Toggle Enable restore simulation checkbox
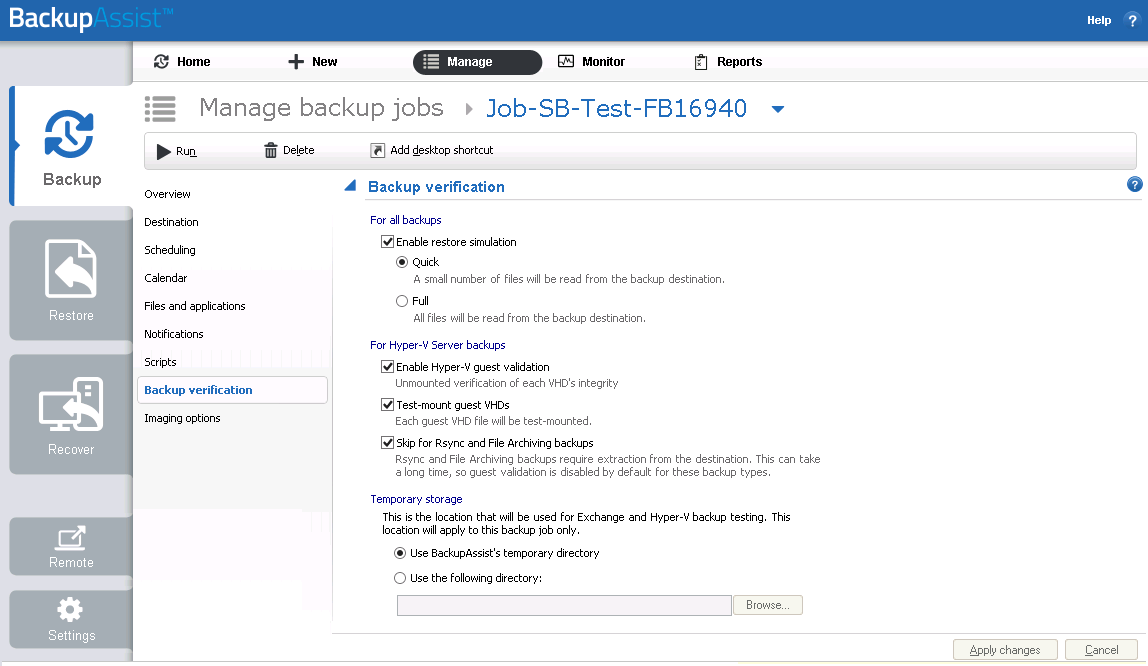 387,242
